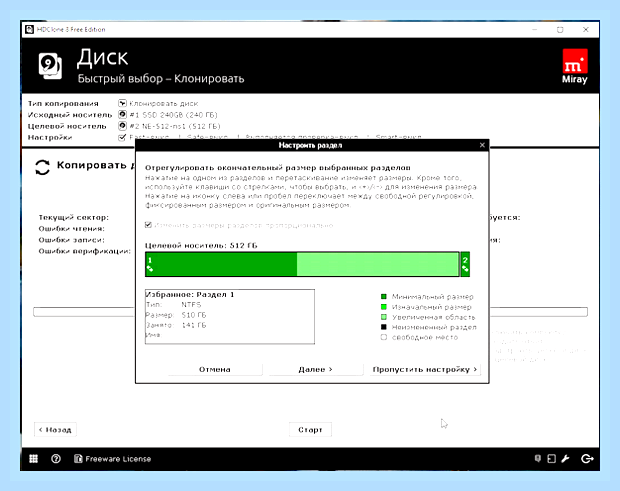The height and width of the screenshot is (491, 620).
Task: Click the 141 ГБ used value
Action: click(x=194, y=325)
